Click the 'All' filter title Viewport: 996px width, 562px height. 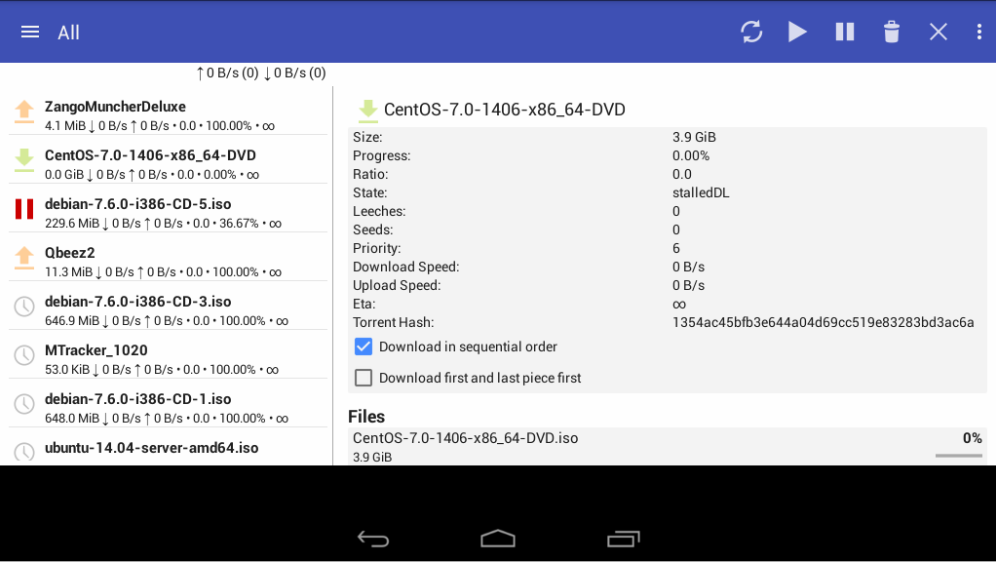(x=69, y=32)
